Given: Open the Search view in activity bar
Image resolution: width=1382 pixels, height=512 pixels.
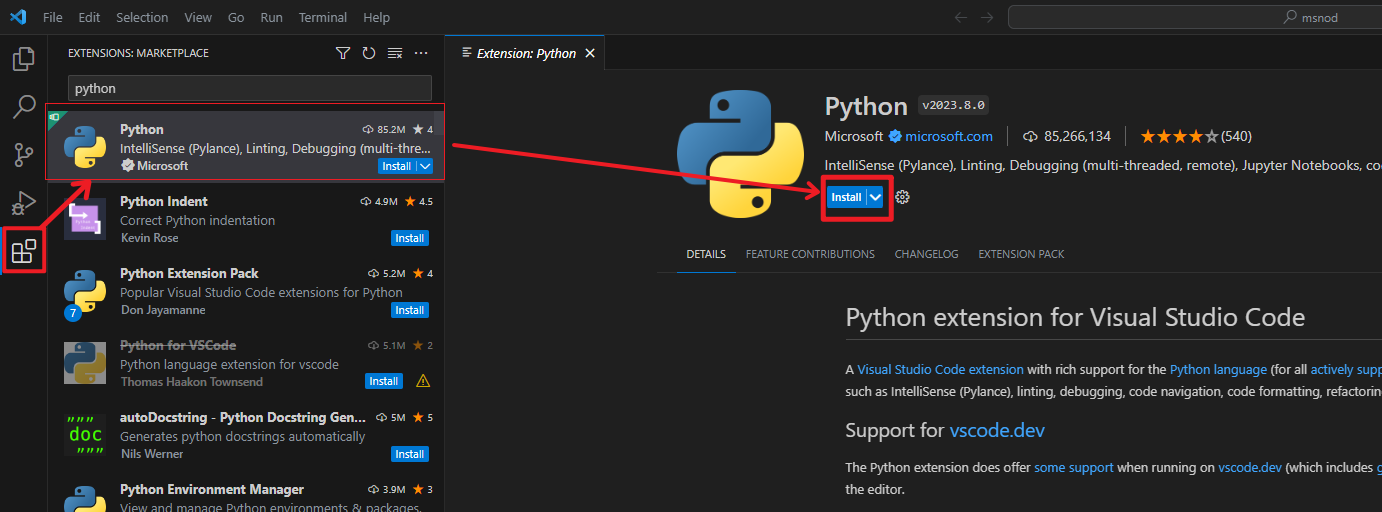Looking at the screenshot, I should [x=23, y=107].
